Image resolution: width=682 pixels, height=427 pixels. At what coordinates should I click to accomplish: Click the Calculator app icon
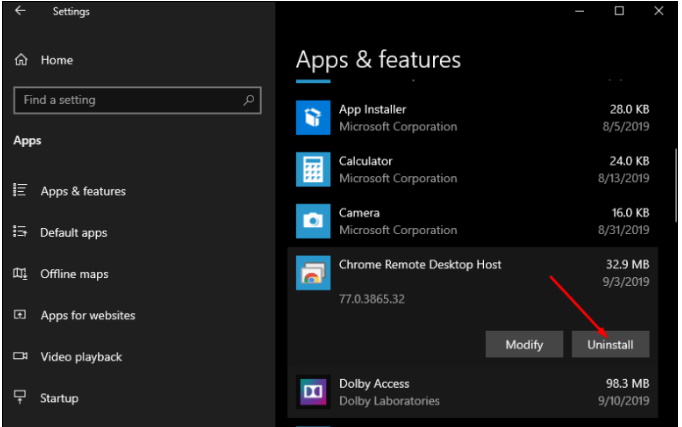pyautogui.click(x=313, y=169)
